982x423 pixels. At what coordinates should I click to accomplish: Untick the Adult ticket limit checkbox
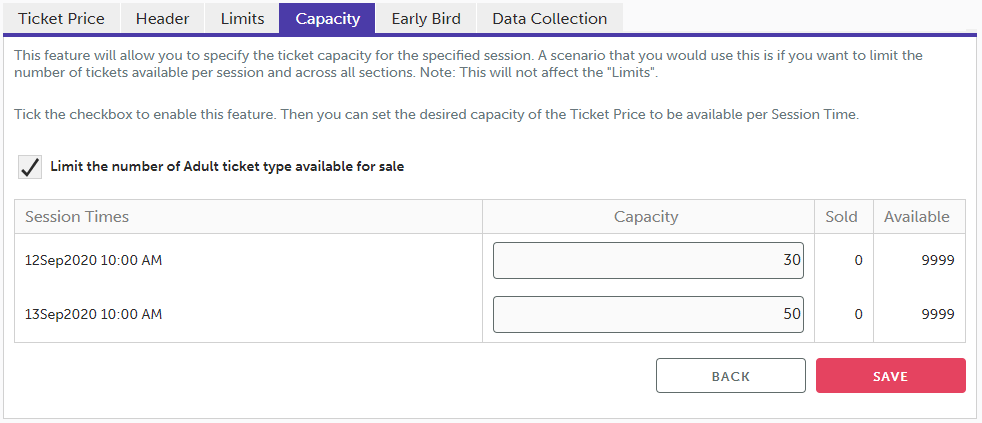(x=30, y=167)
